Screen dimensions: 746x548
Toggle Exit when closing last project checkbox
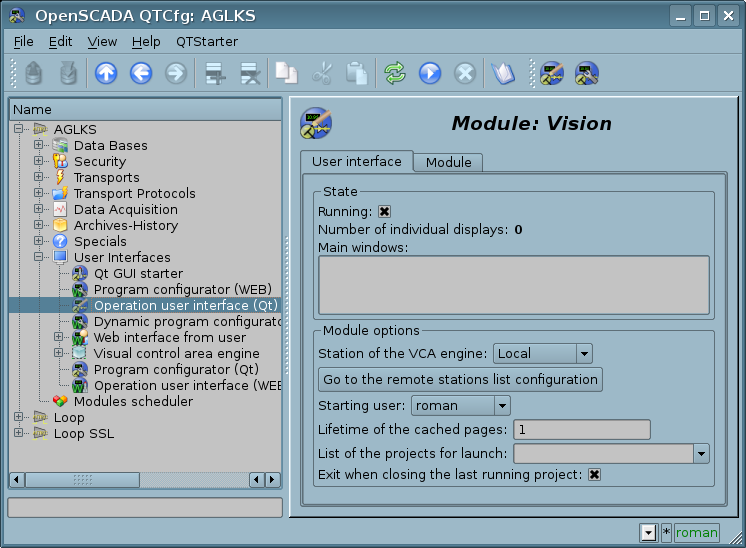(594, 474)
